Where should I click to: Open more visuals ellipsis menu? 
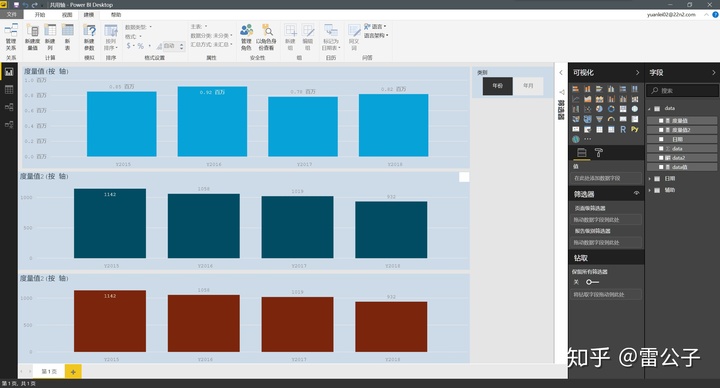coord(587,139)
